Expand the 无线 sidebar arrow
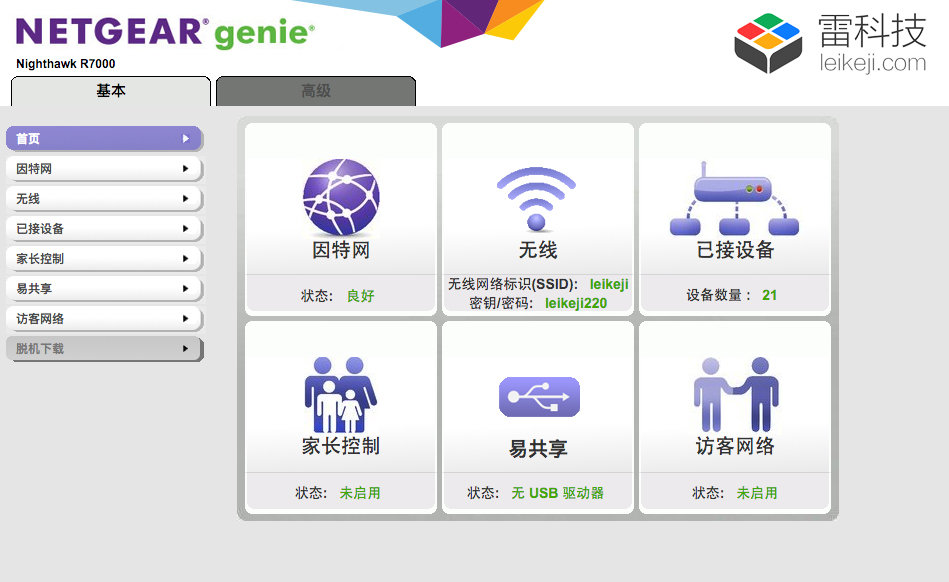Viewport: 949px width, 582px height. (x=186, y=199)
